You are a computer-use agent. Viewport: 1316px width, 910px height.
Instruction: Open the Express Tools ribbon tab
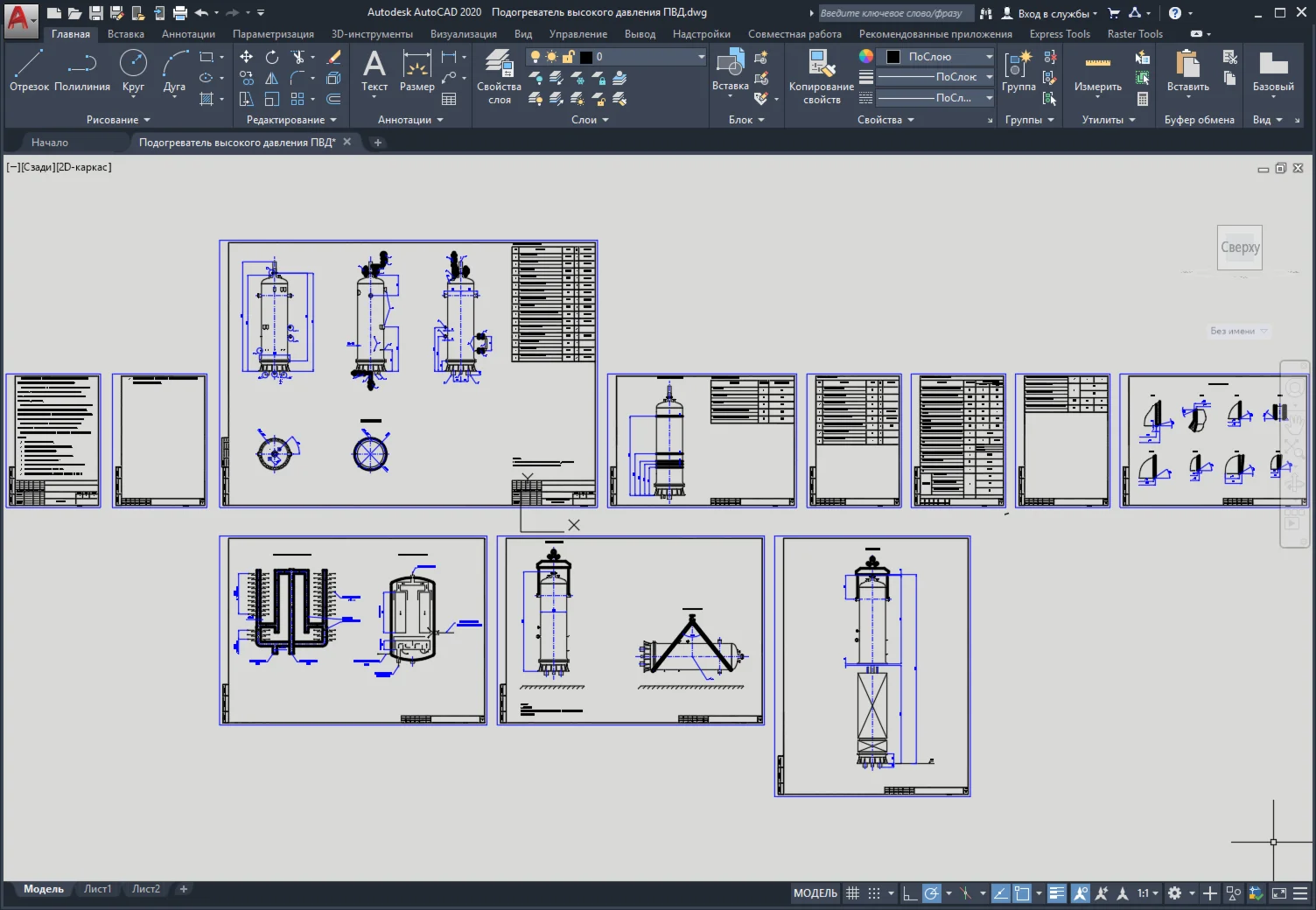1060,34
